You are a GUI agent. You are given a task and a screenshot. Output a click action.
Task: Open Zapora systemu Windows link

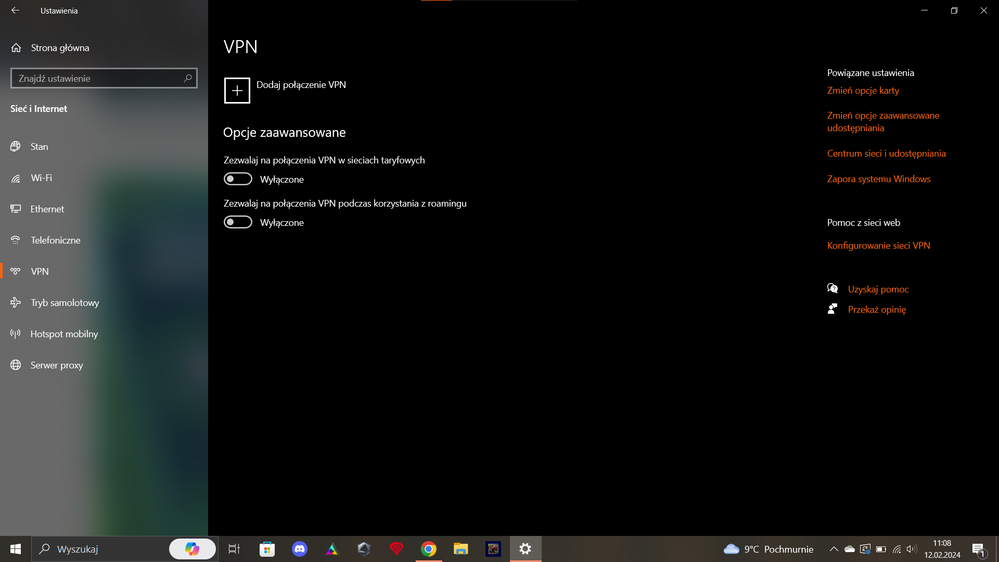[879, 179]
